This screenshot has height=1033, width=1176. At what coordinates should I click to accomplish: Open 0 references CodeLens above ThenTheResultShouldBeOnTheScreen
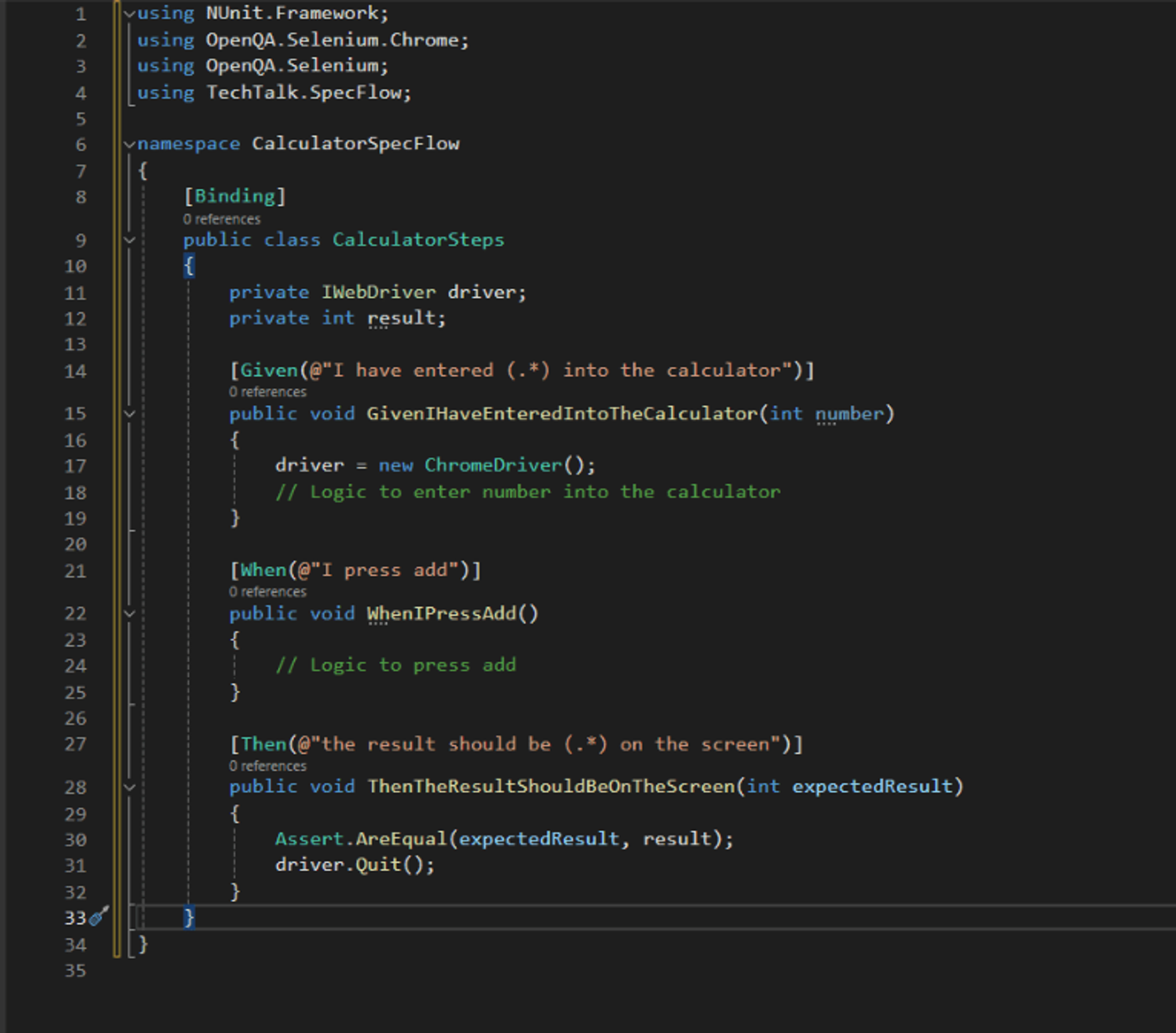coord(268,766)
